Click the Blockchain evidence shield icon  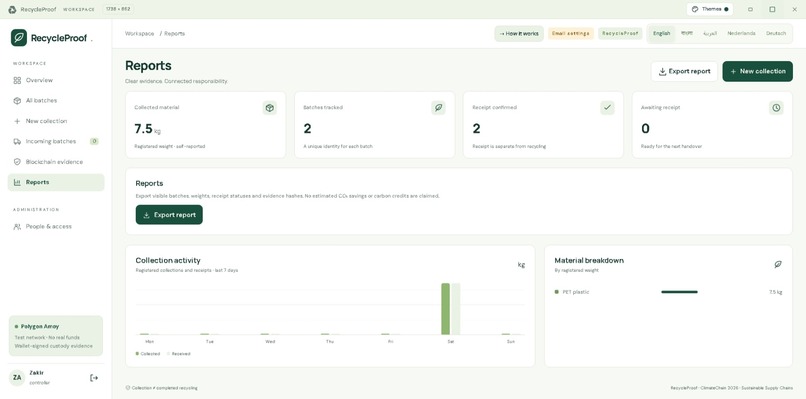click(17, 162)
